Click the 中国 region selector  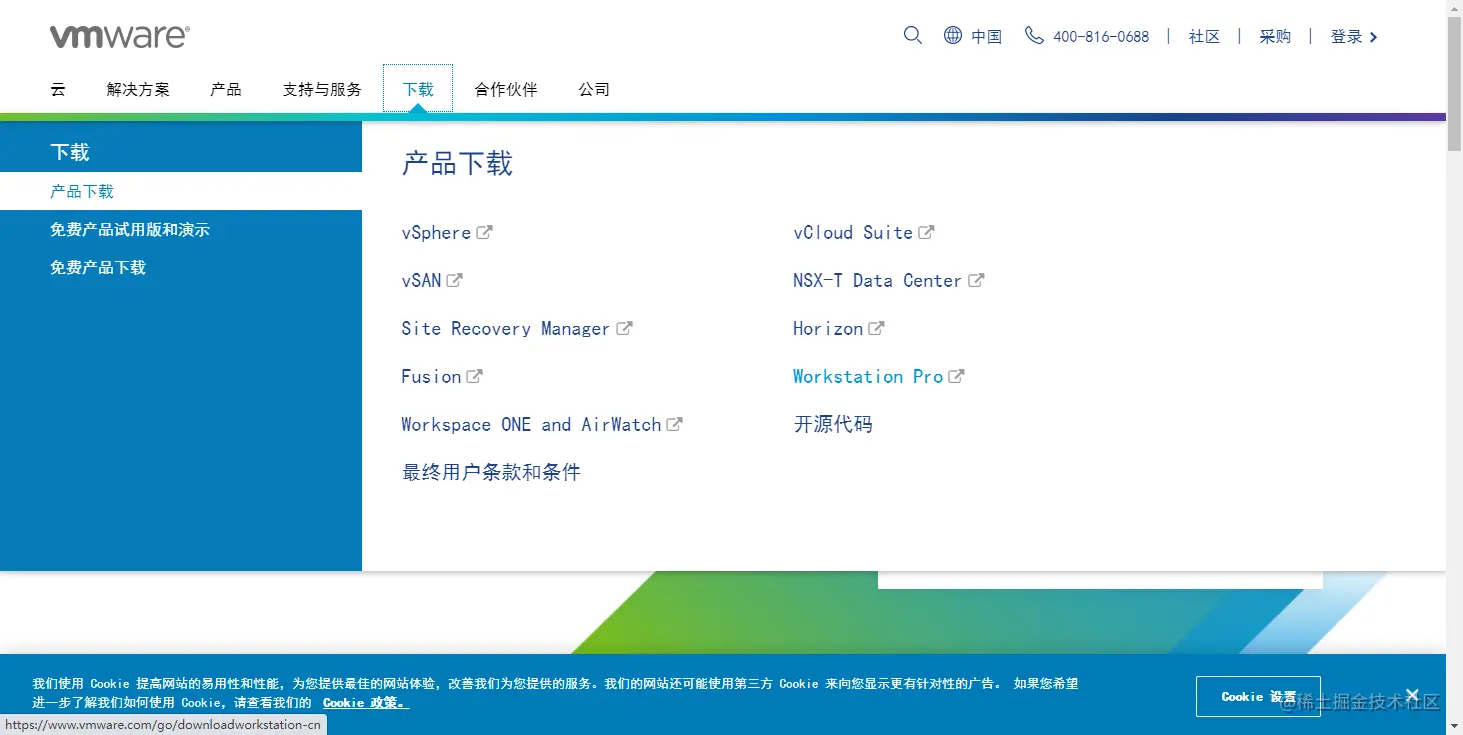click(986, 36)
